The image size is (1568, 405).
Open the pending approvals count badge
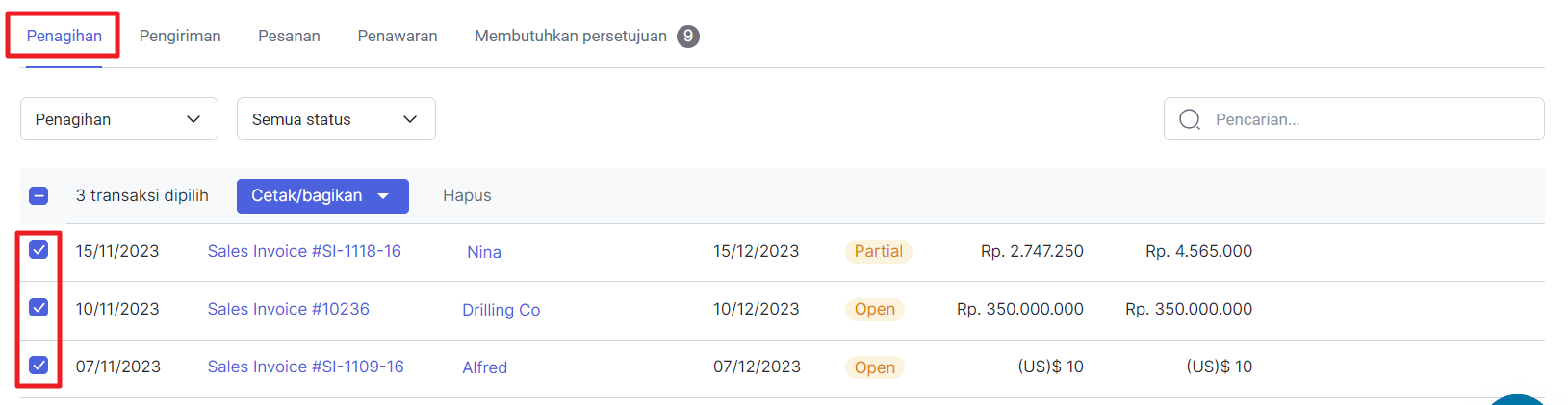[687, 37]
